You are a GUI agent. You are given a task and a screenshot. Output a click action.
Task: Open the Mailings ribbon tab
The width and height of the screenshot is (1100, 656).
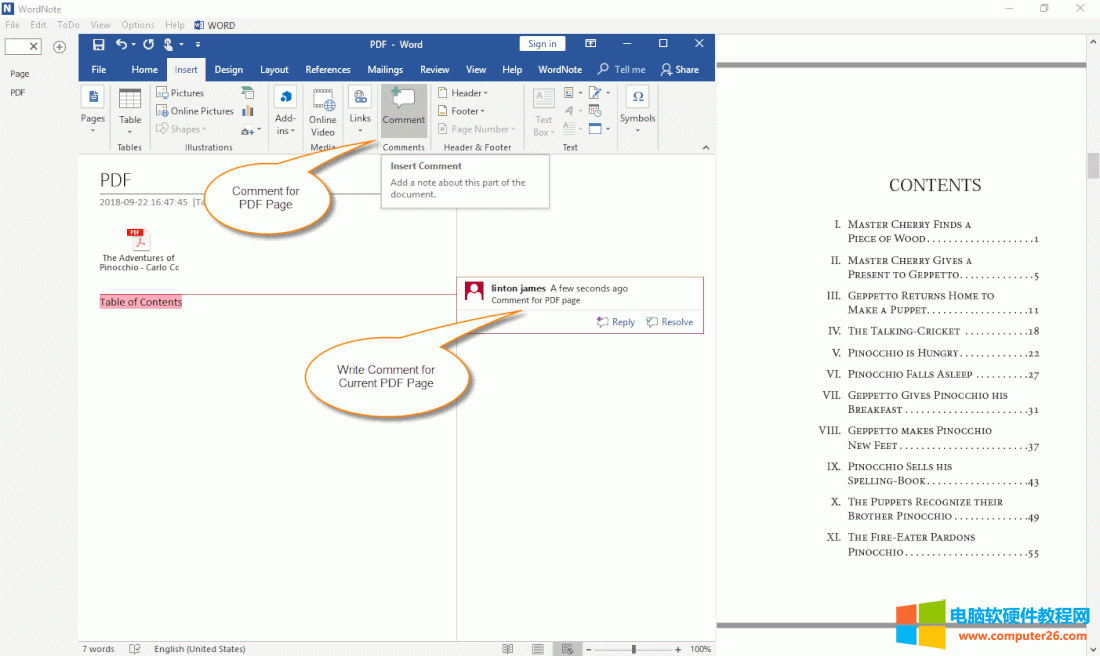pyautogui.click(x=385, y=69)
